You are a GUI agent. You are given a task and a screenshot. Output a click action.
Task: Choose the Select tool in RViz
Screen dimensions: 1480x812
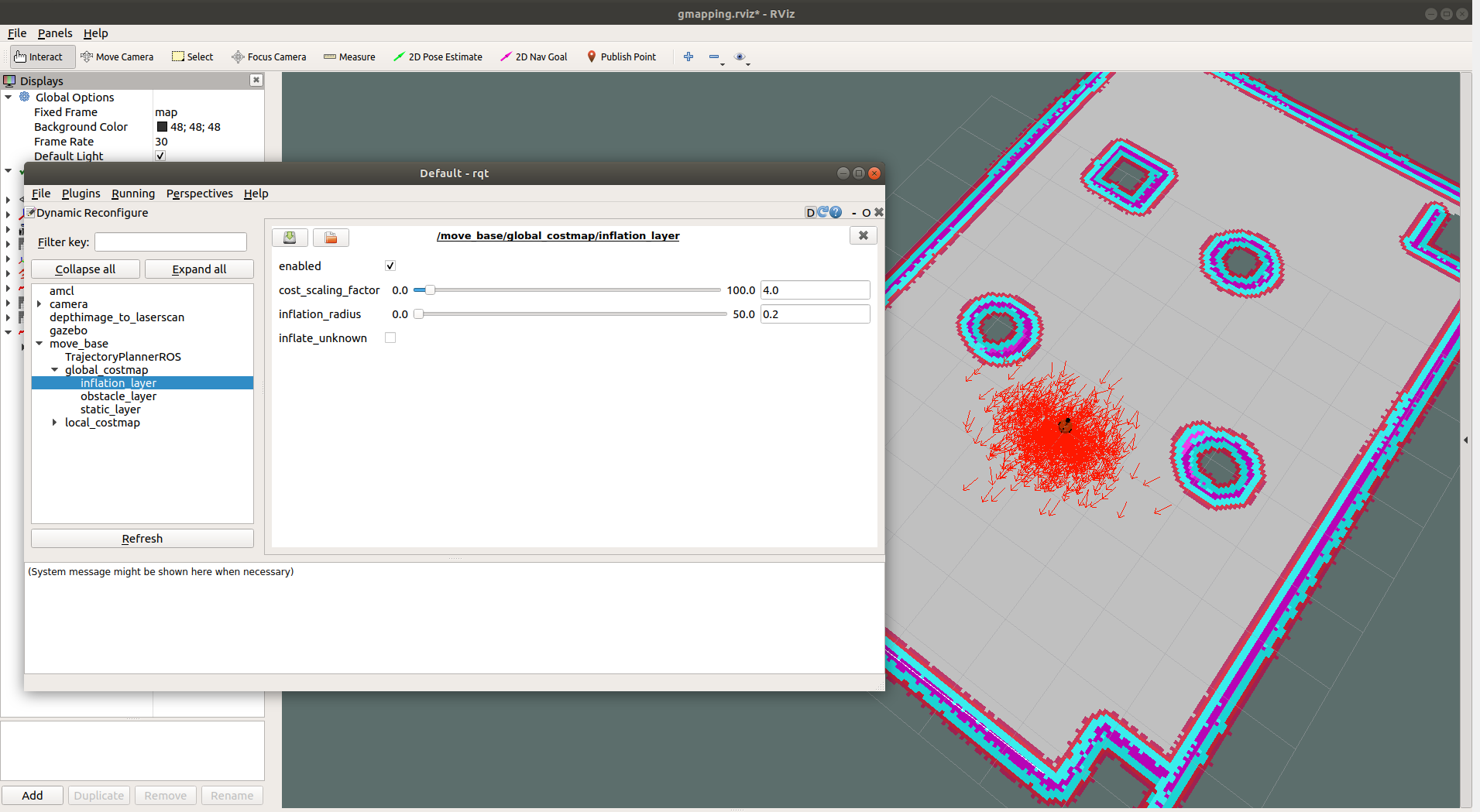click(x=193, y=57)
